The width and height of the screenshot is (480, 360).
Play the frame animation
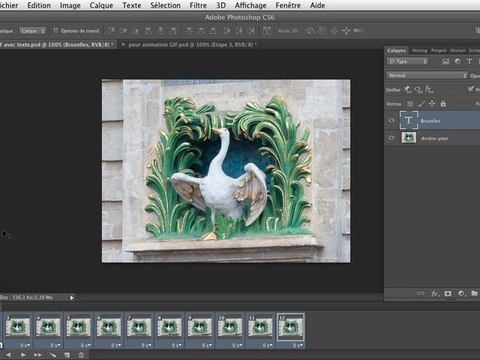point(23,355)
